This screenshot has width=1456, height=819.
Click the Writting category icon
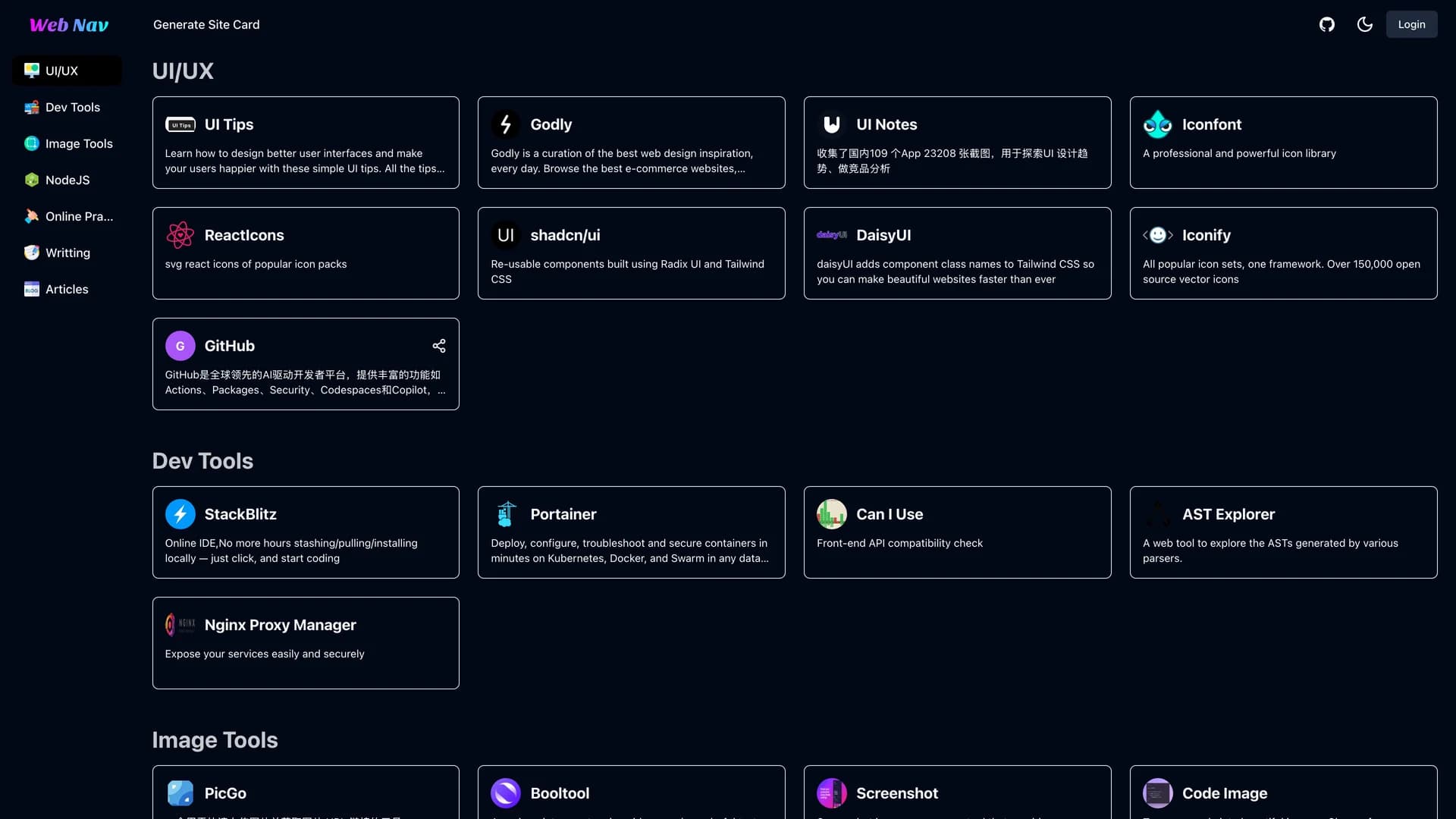(31, 253)
